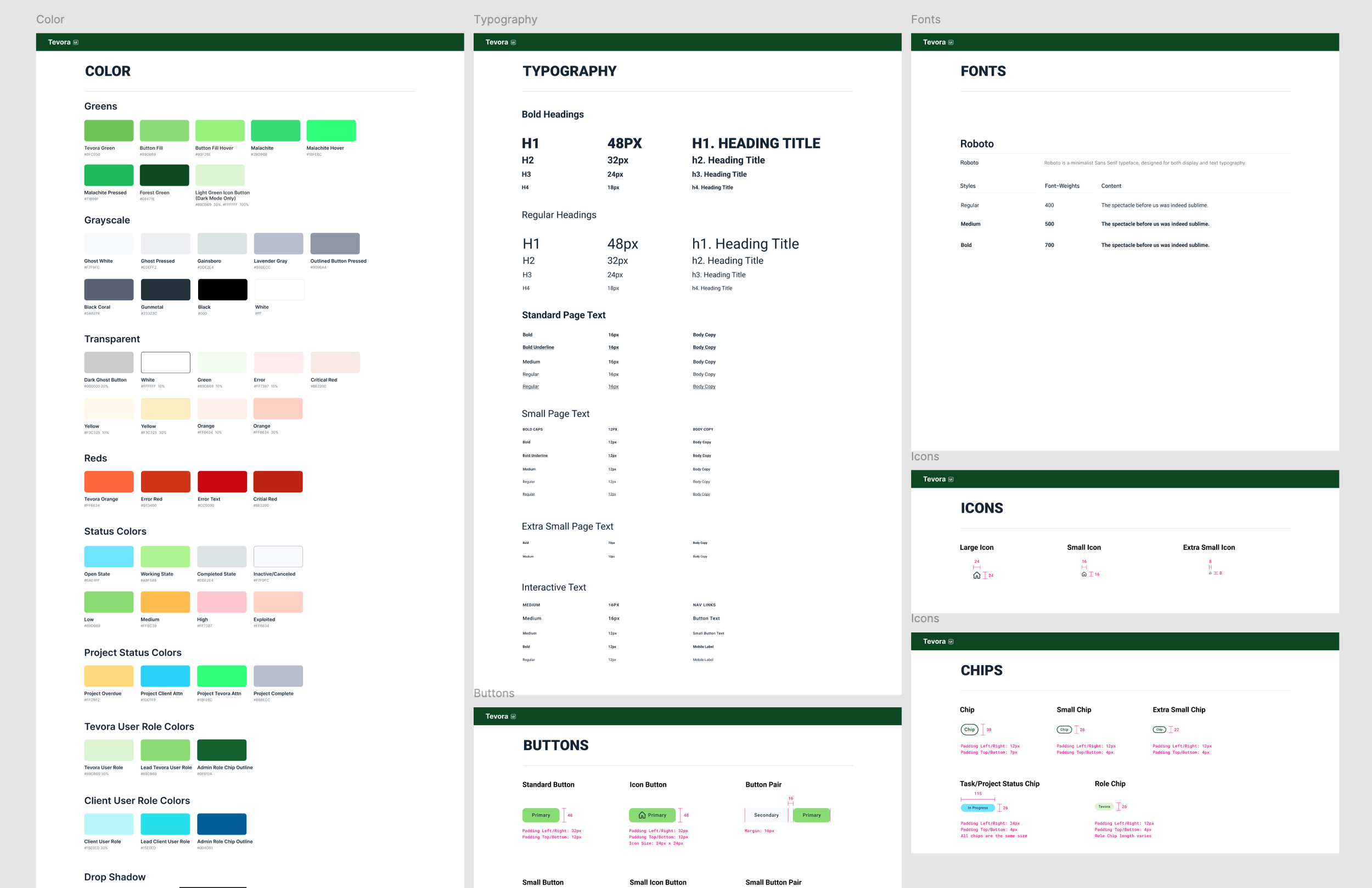
Task: Click the Tevora logo mark in the ICONS frame header
Action: coord(951,479)
